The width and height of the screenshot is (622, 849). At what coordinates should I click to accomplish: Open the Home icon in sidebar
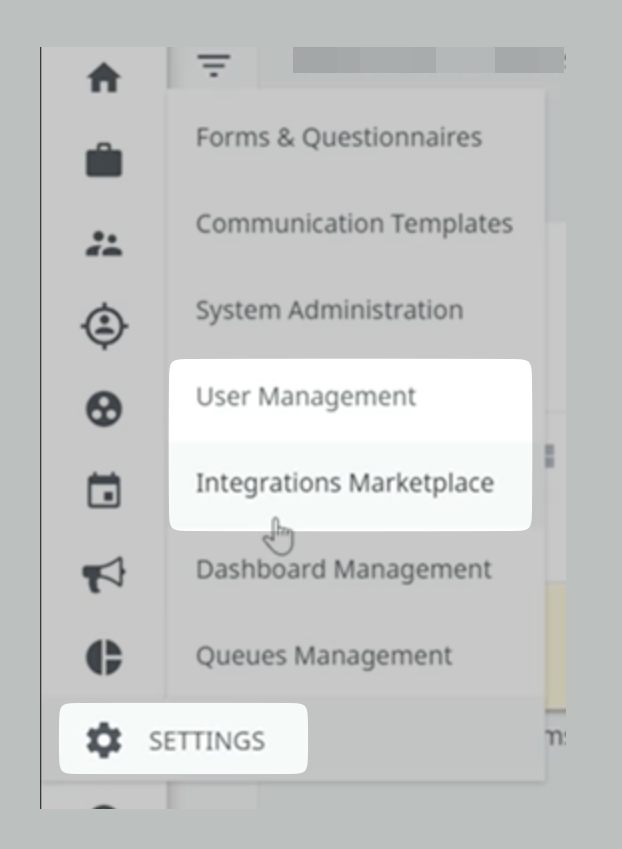pyautogui.click(x=104, y=78)
